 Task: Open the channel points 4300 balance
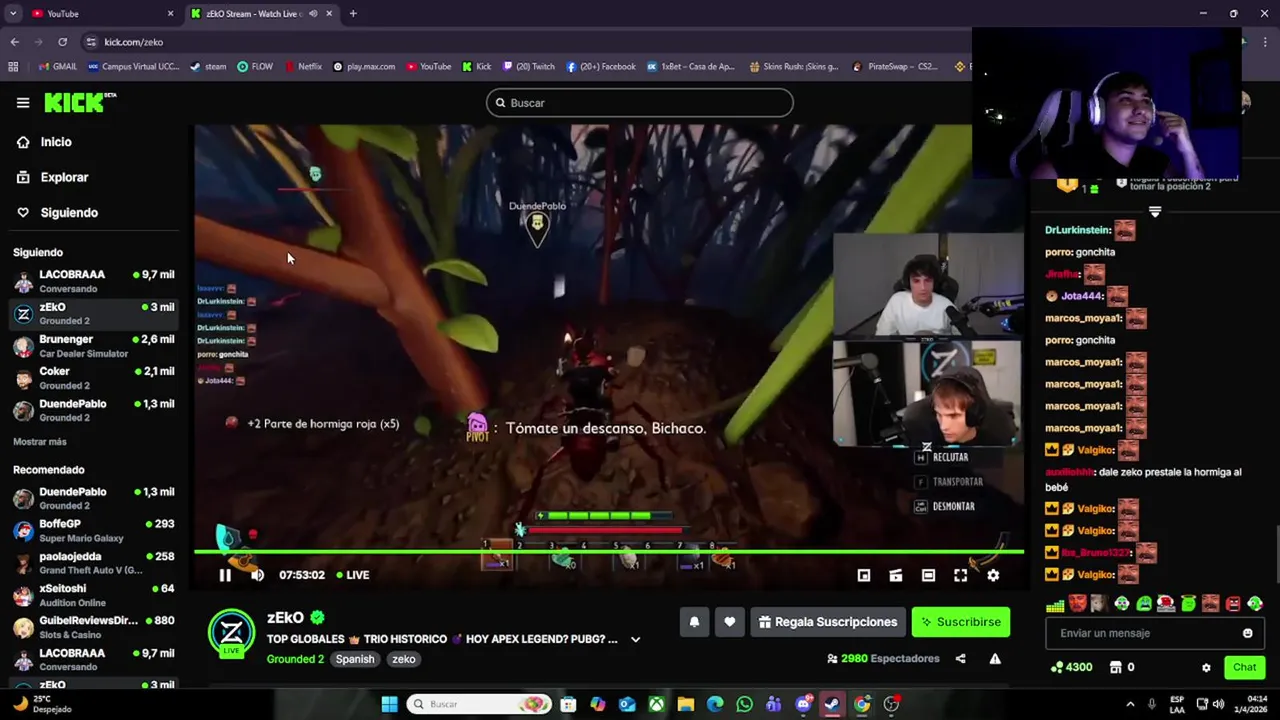pos(1071,667)
